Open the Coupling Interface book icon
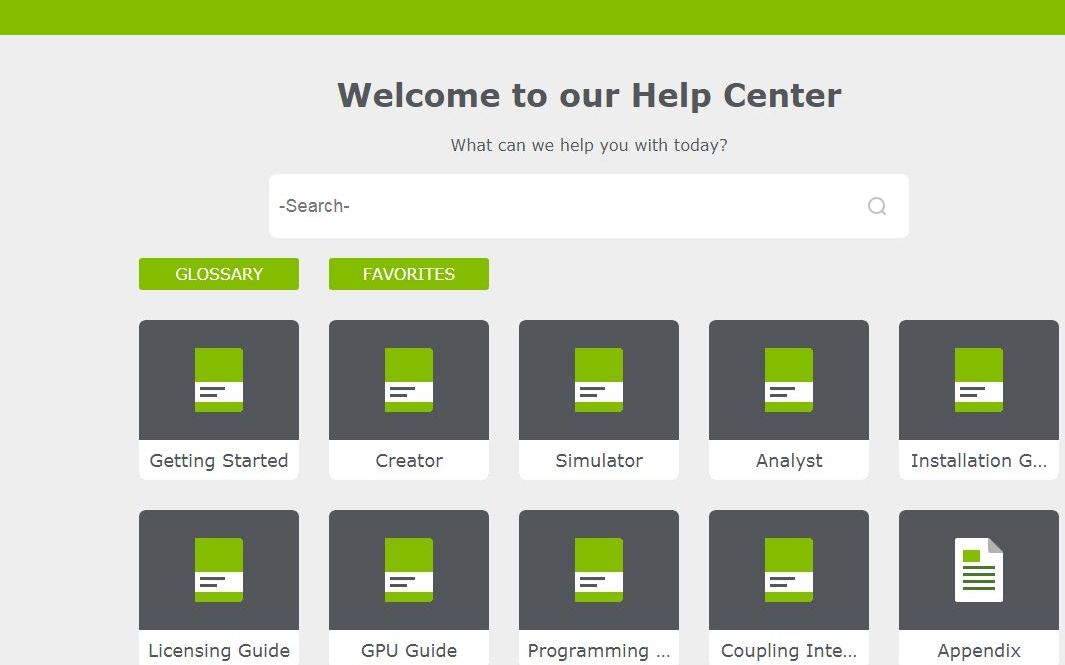 coord(789,570)
